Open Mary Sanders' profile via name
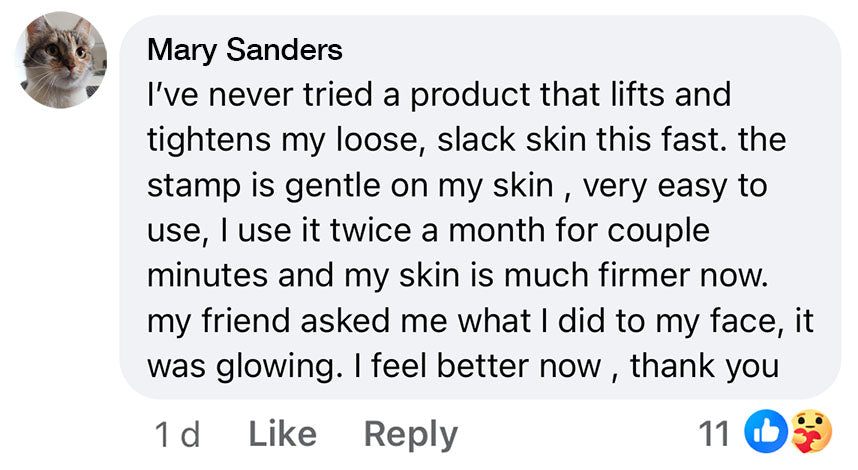Image resolution: width=858 pixels, height=470 pixels. 244,49
